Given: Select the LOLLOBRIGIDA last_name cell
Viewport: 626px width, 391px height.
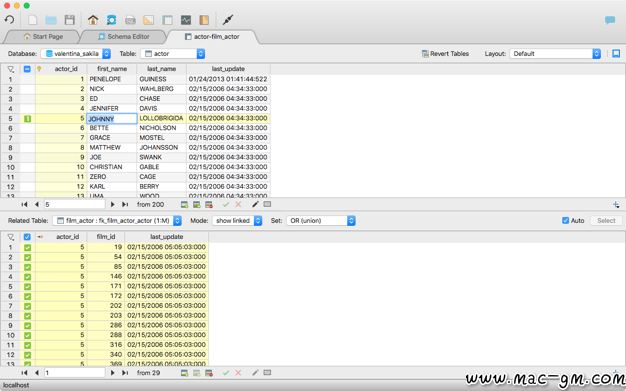Looking at the screenshot, I should 161,118.
